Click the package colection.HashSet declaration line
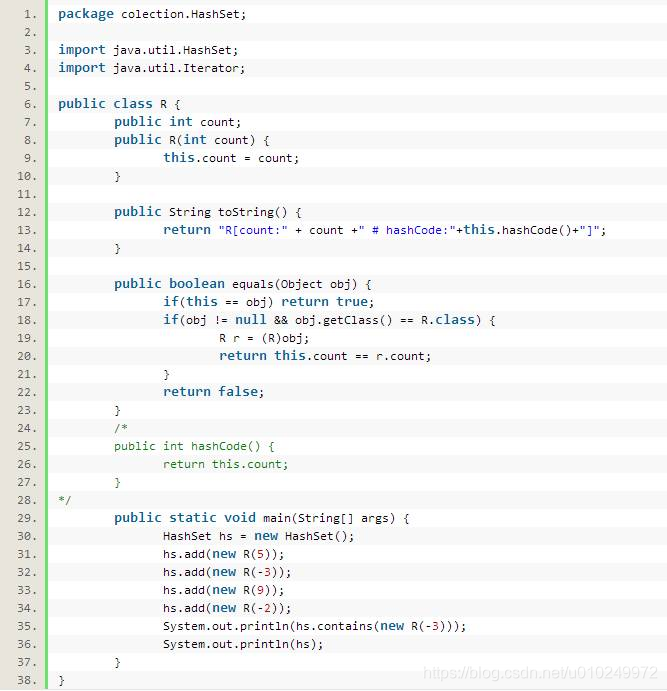This screenshot has height=691, width=667. tap(152, 14)
